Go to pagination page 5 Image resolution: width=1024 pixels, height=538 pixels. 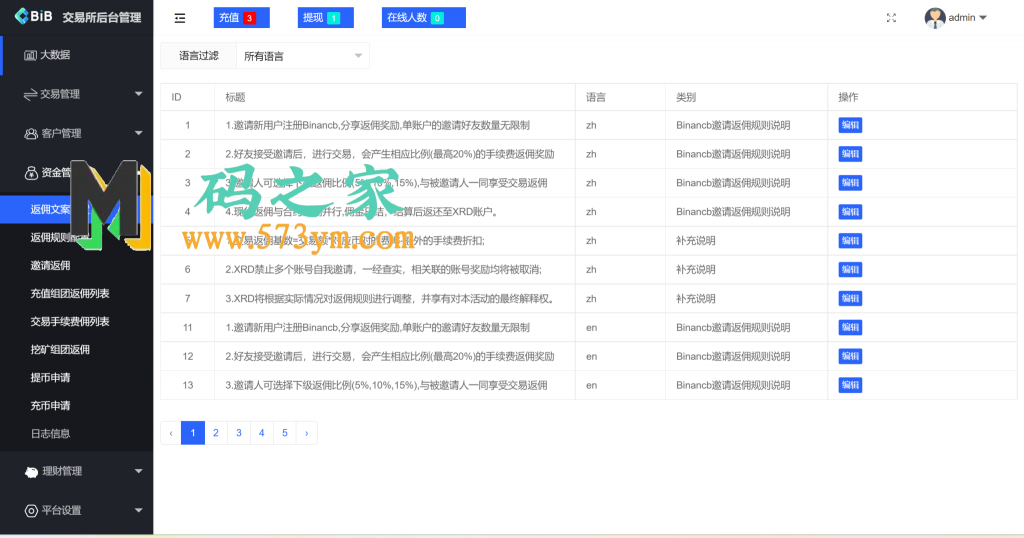(285, 433)
